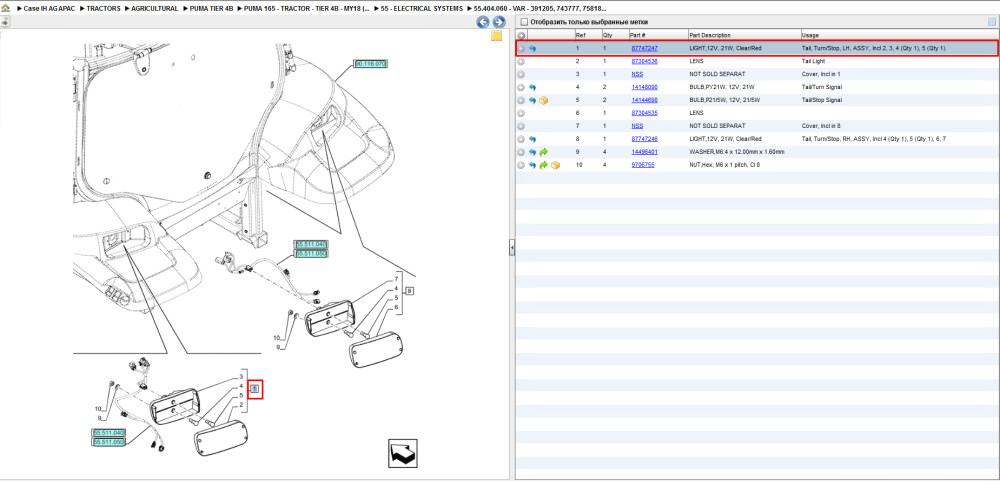The image size is (1000, 481).
Task: Click the blue arrow icon in row 87747246
Action: (533, 139)
